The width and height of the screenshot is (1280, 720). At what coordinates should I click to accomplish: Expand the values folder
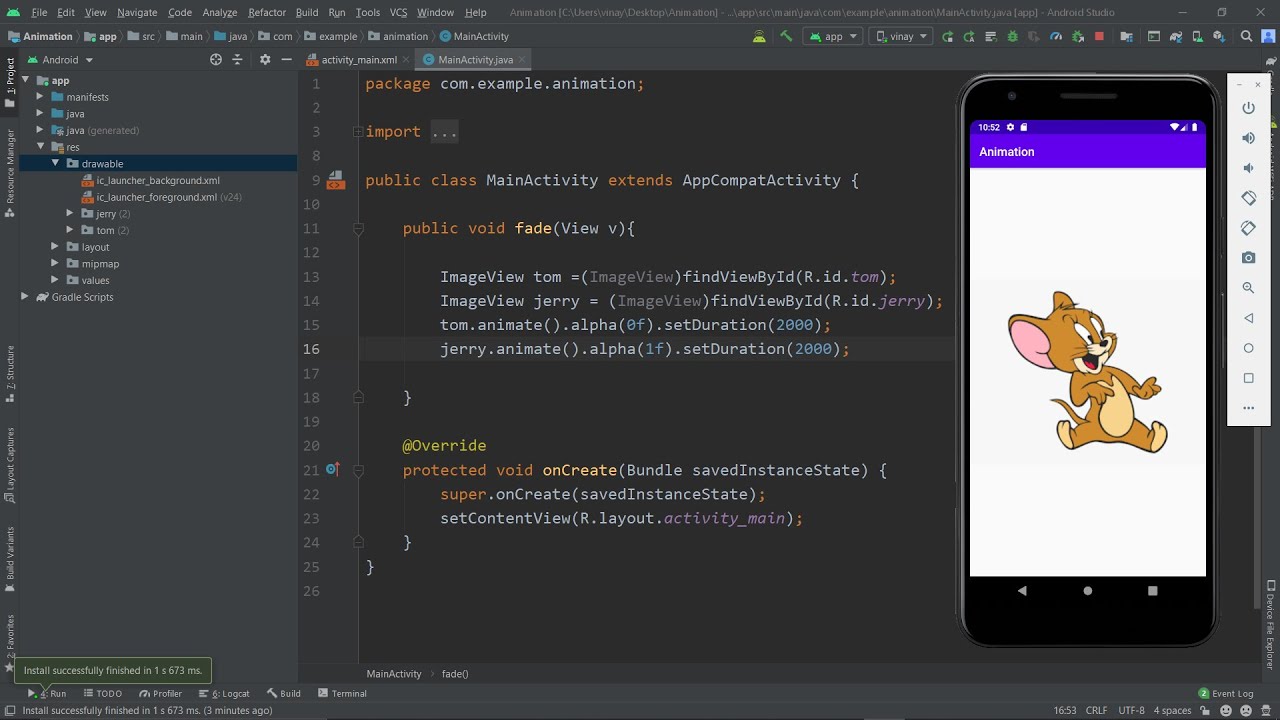tap(57, 280)
